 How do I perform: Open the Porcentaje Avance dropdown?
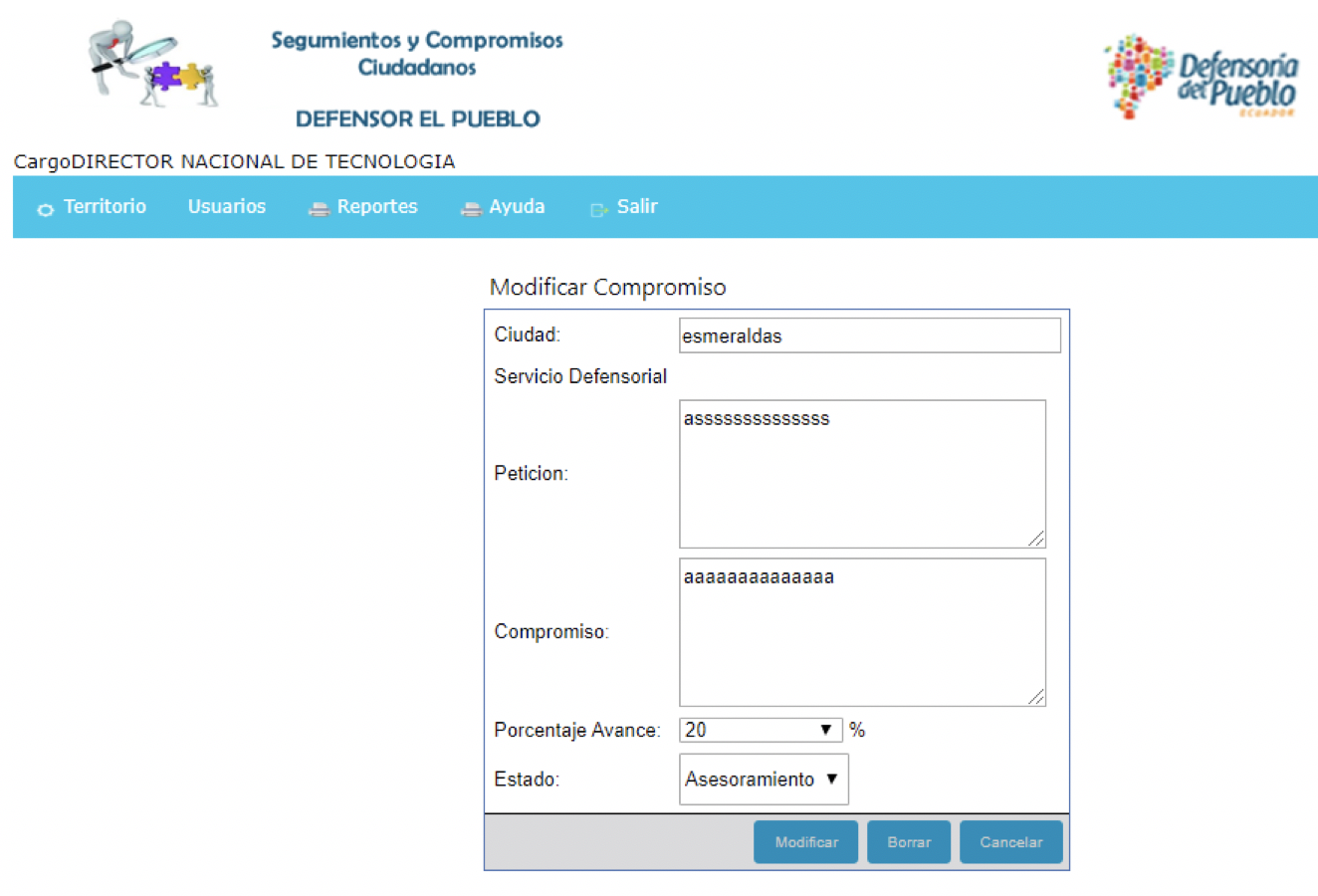pyautogui.click(x=761, y=730)
